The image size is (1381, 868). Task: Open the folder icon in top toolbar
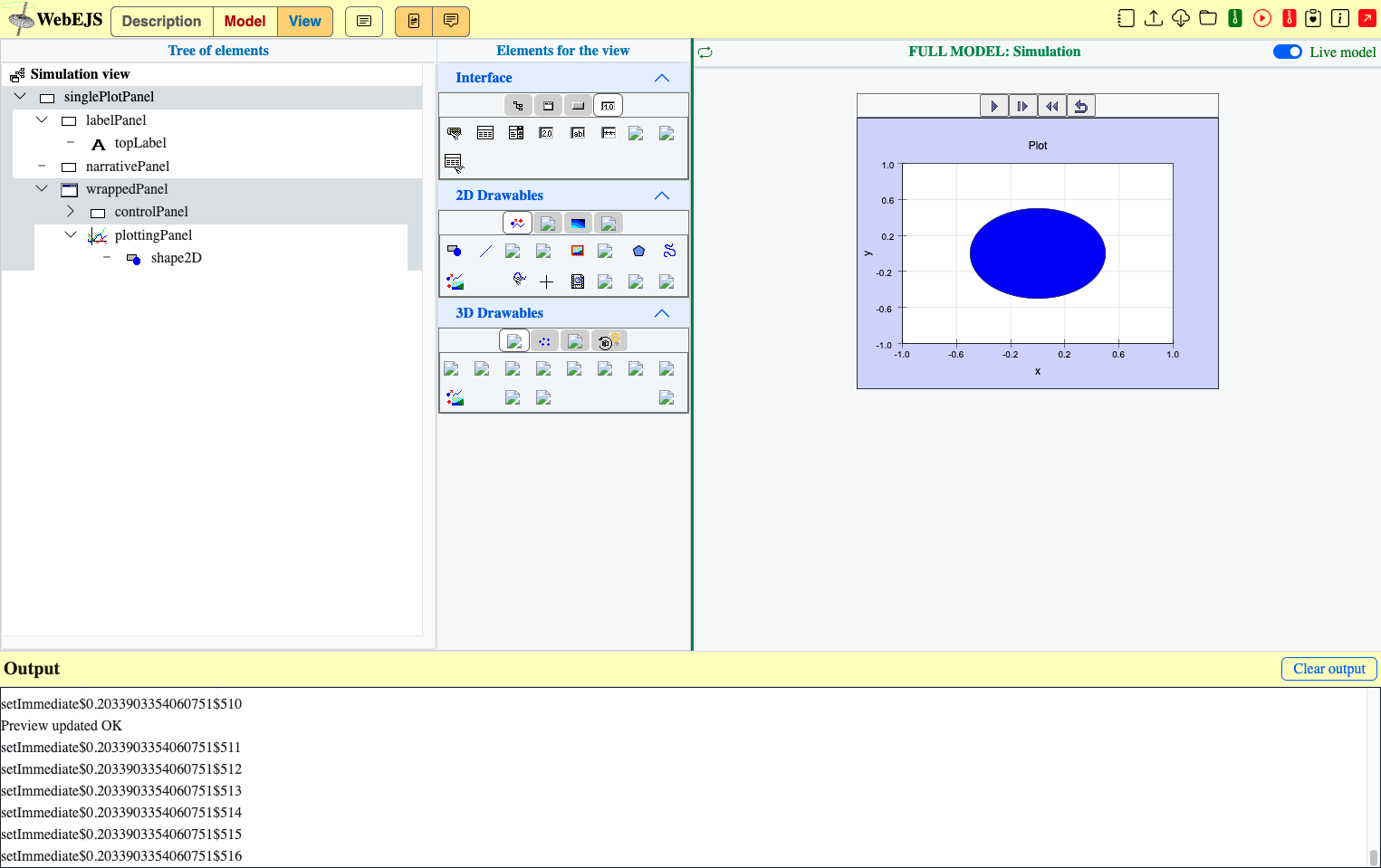(1208, 18)
